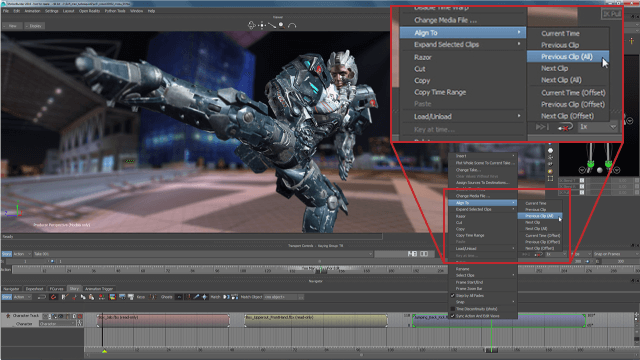
Task: Click the Display button above the viewer
Action: (34, 26)
